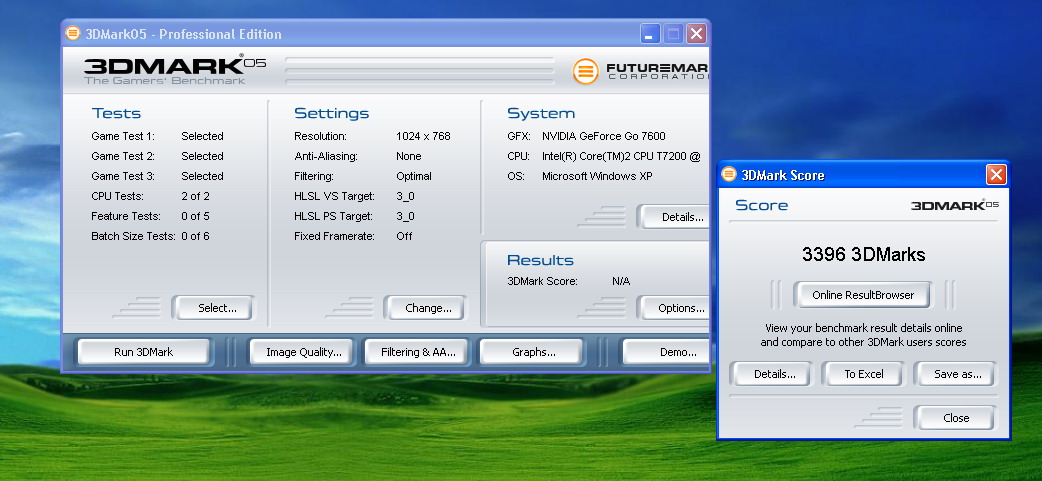Click the '1024 x 768' resolution value

[x=423, y=136]
